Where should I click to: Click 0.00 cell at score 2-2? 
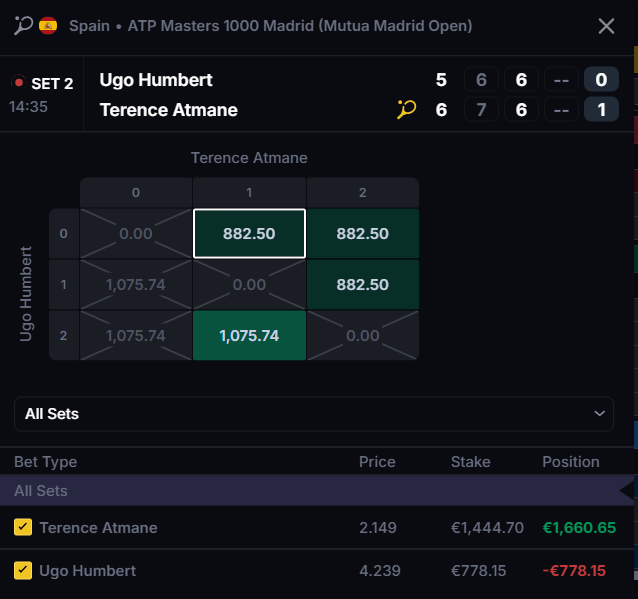363,335
